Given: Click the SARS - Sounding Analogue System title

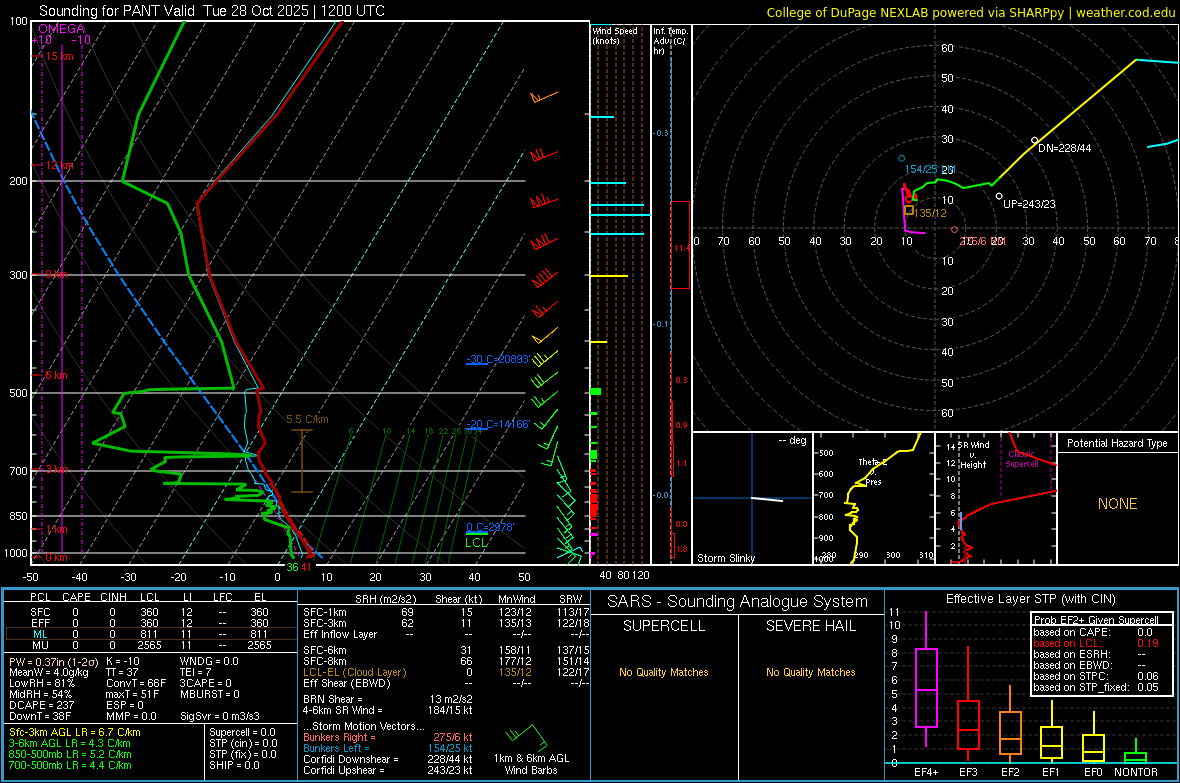Looking at the screenshot, I should (x=738, y=602).
